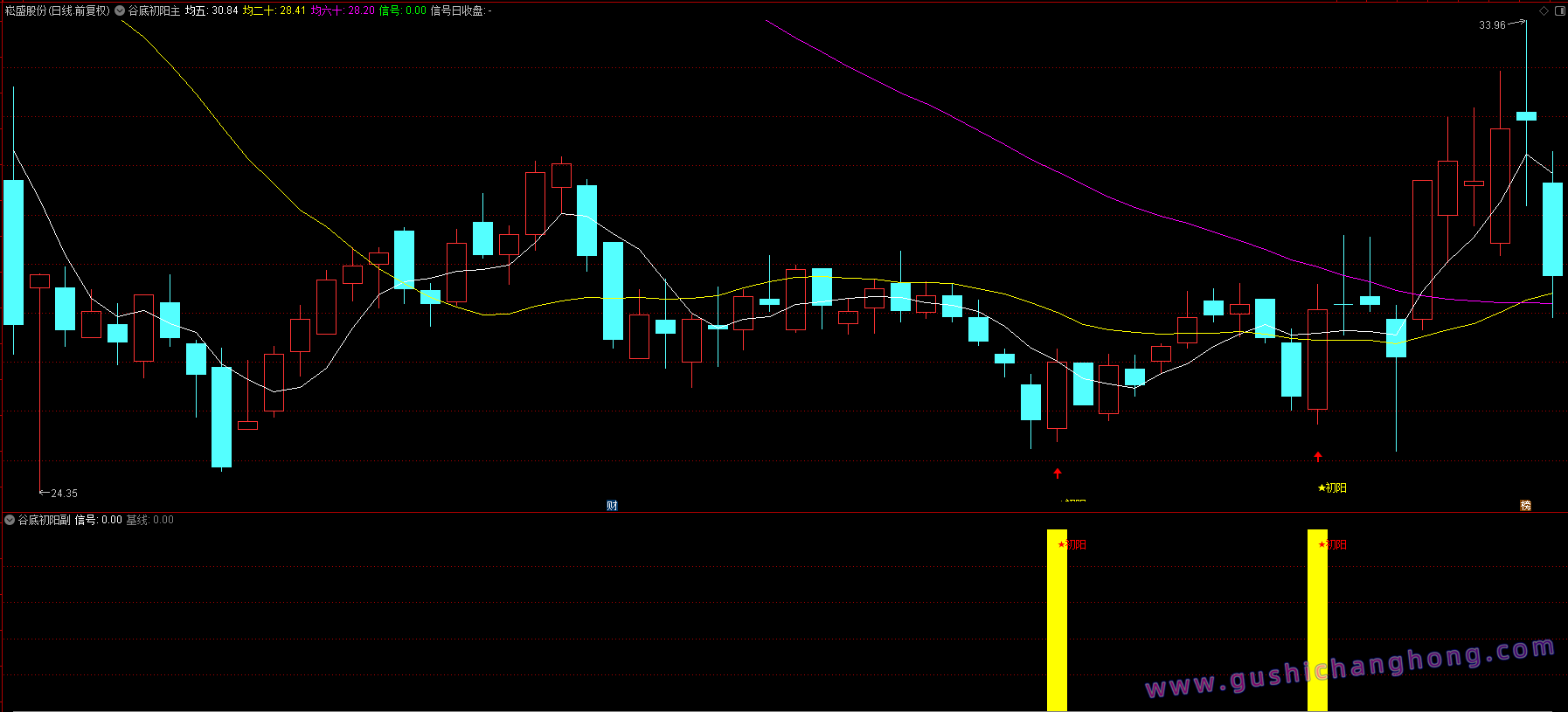Open the 谷底初阳主 indicator dropdown arrow
Viewport: 1568px width, 712px height.
pyautogui.click(x=120, y=10)
